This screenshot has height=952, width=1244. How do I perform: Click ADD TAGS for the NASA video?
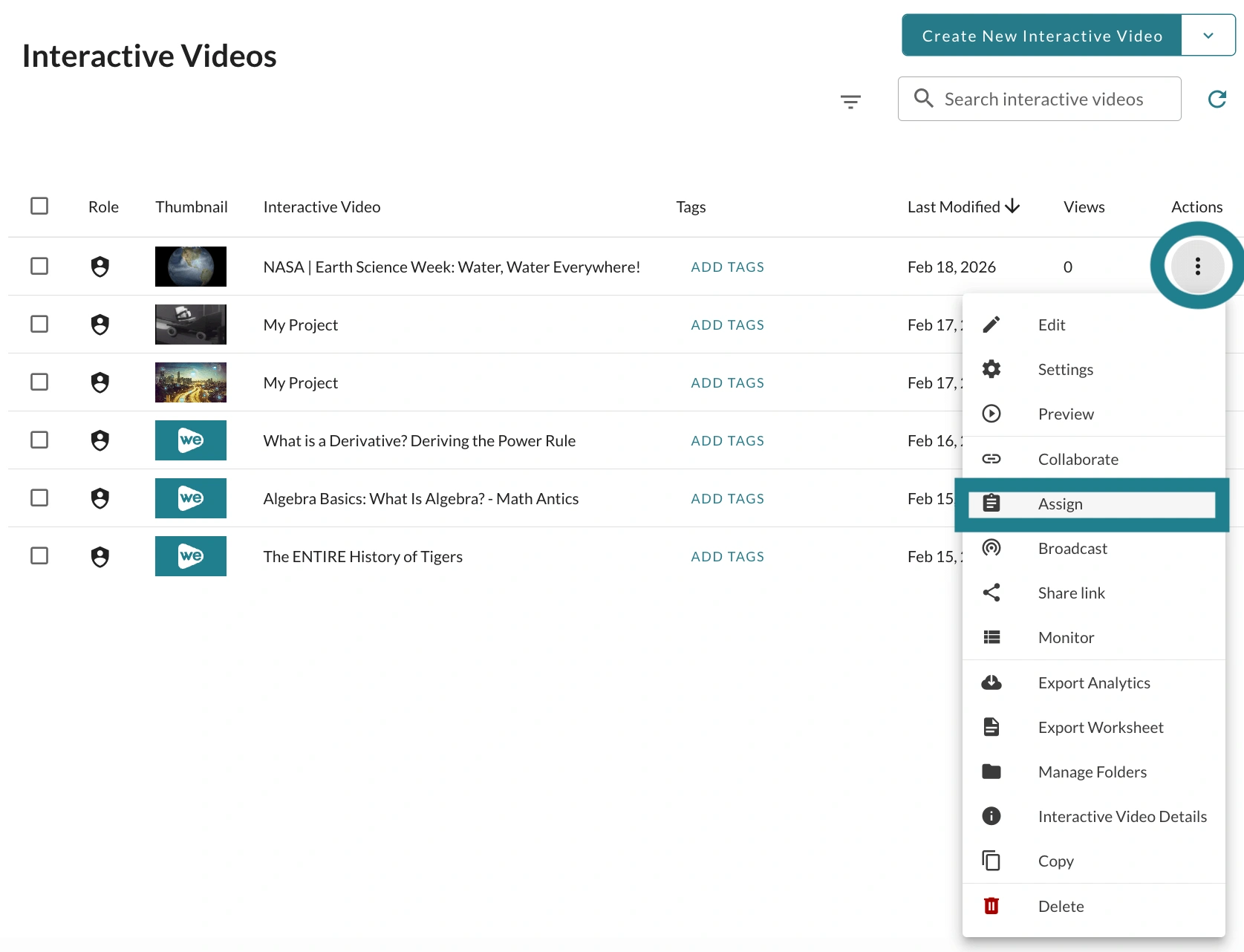(727, 267)
